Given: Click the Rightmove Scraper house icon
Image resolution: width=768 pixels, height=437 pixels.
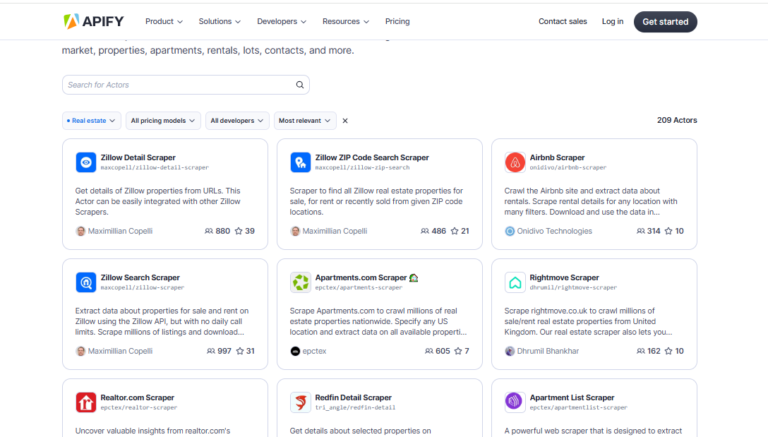Looking at the screenshot, I should coord(515,282).
